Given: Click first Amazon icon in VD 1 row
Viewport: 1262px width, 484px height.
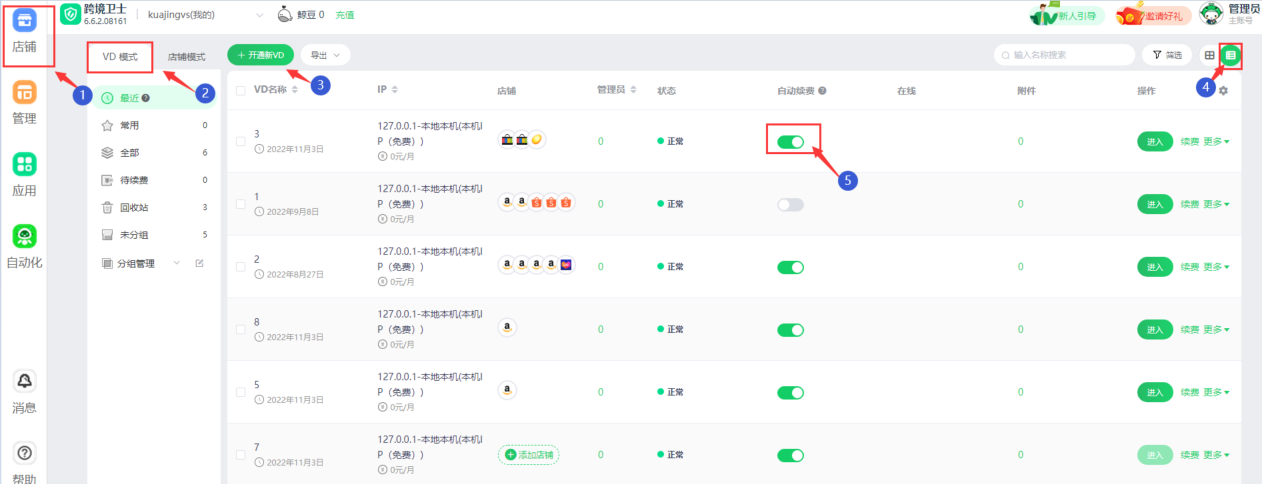Looking at the screenshot, I should point(508,203).
